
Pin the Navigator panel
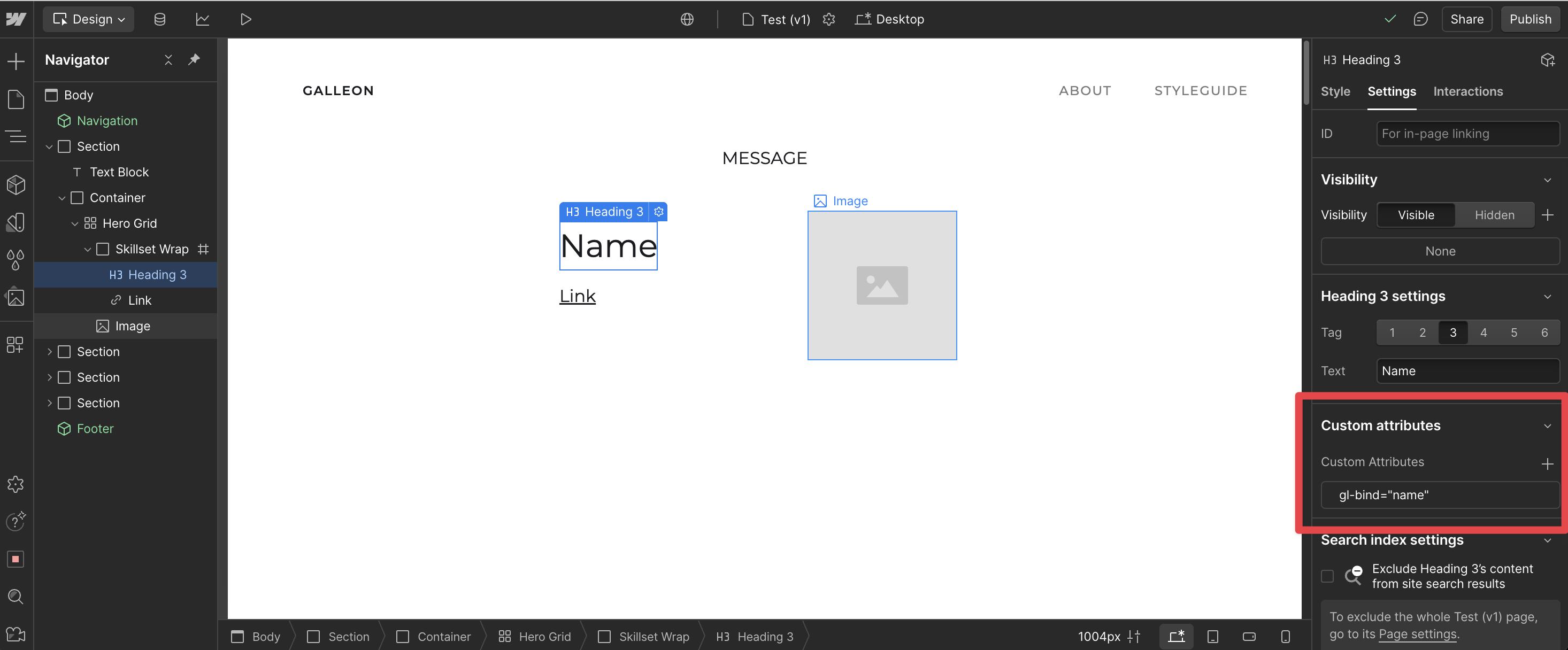point(194,59)
